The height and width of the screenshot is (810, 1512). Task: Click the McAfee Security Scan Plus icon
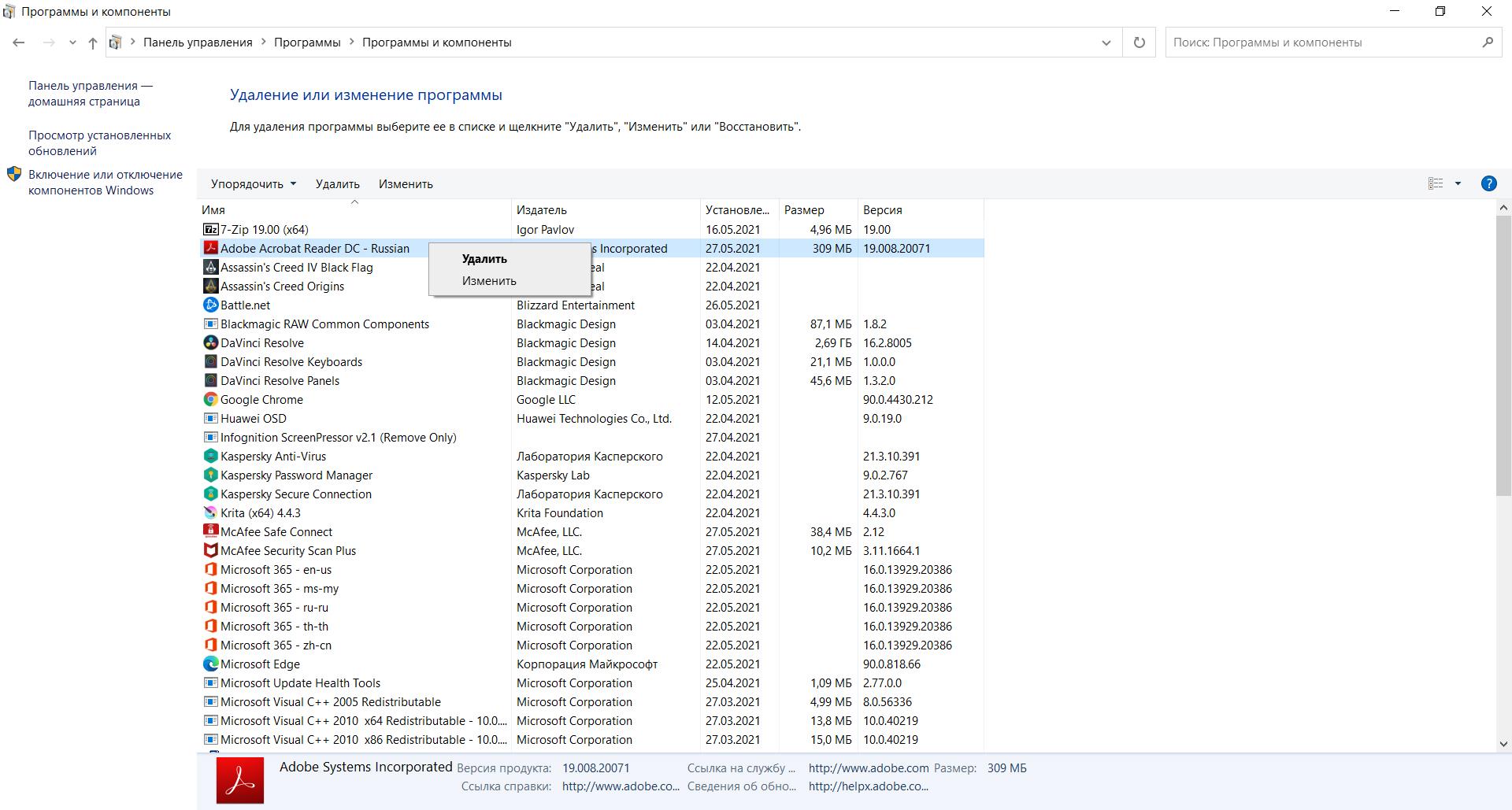pyautogui.click(x=210, y=550)
